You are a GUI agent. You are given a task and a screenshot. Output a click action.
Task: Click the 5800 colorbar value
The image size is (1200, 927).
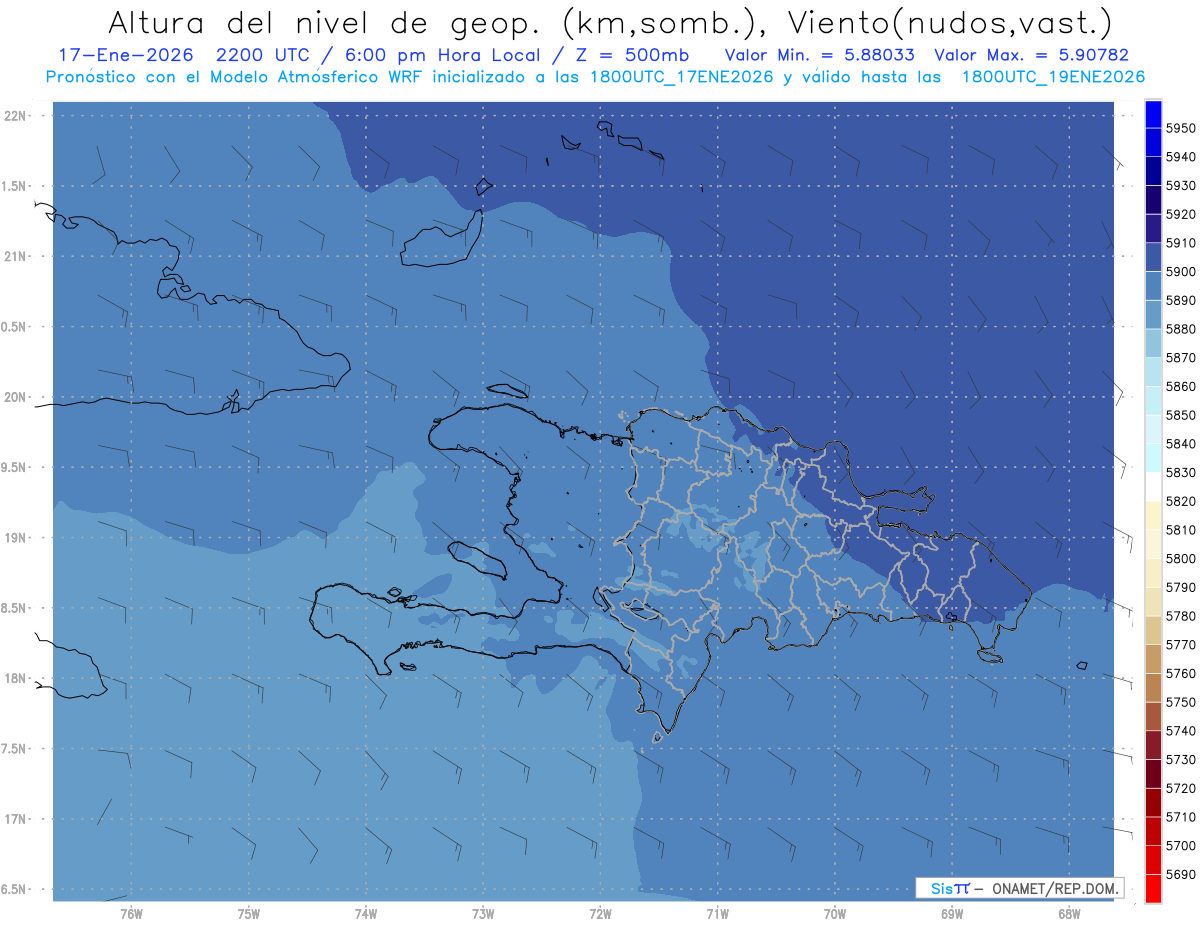click(x=1180, y=558)
